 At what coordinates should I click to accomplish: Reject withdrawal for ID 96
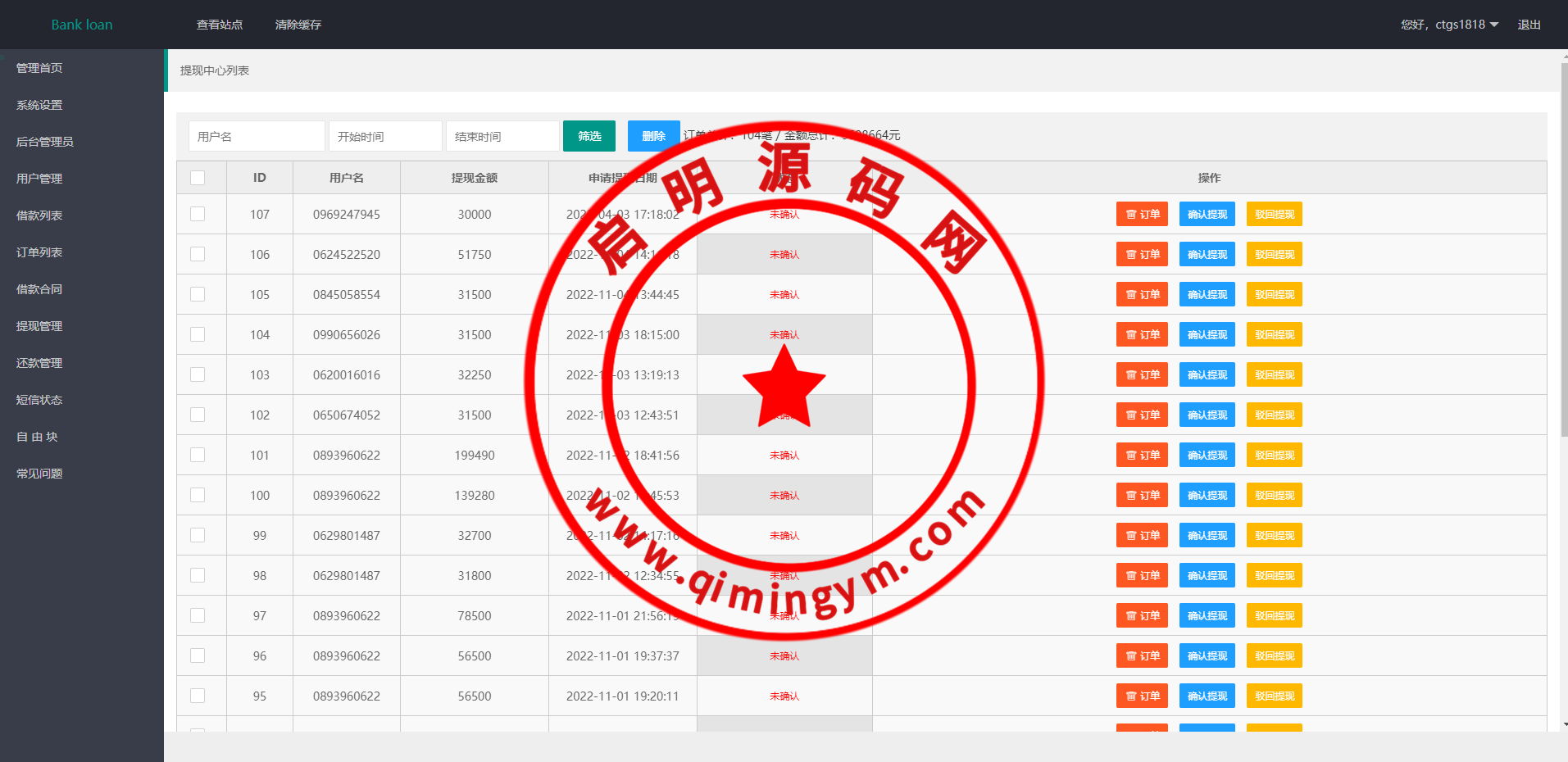[x=1274, y=656]
